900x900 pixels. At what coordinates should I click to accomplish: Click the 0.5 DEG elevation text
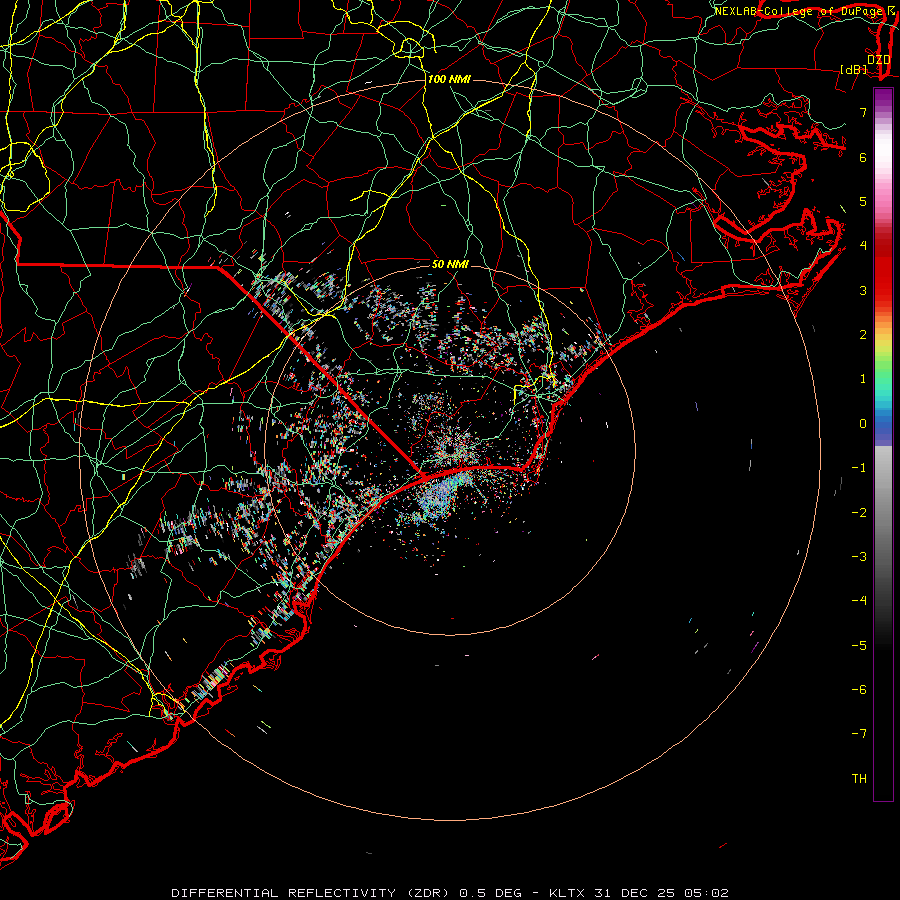(x=491, y=893)
